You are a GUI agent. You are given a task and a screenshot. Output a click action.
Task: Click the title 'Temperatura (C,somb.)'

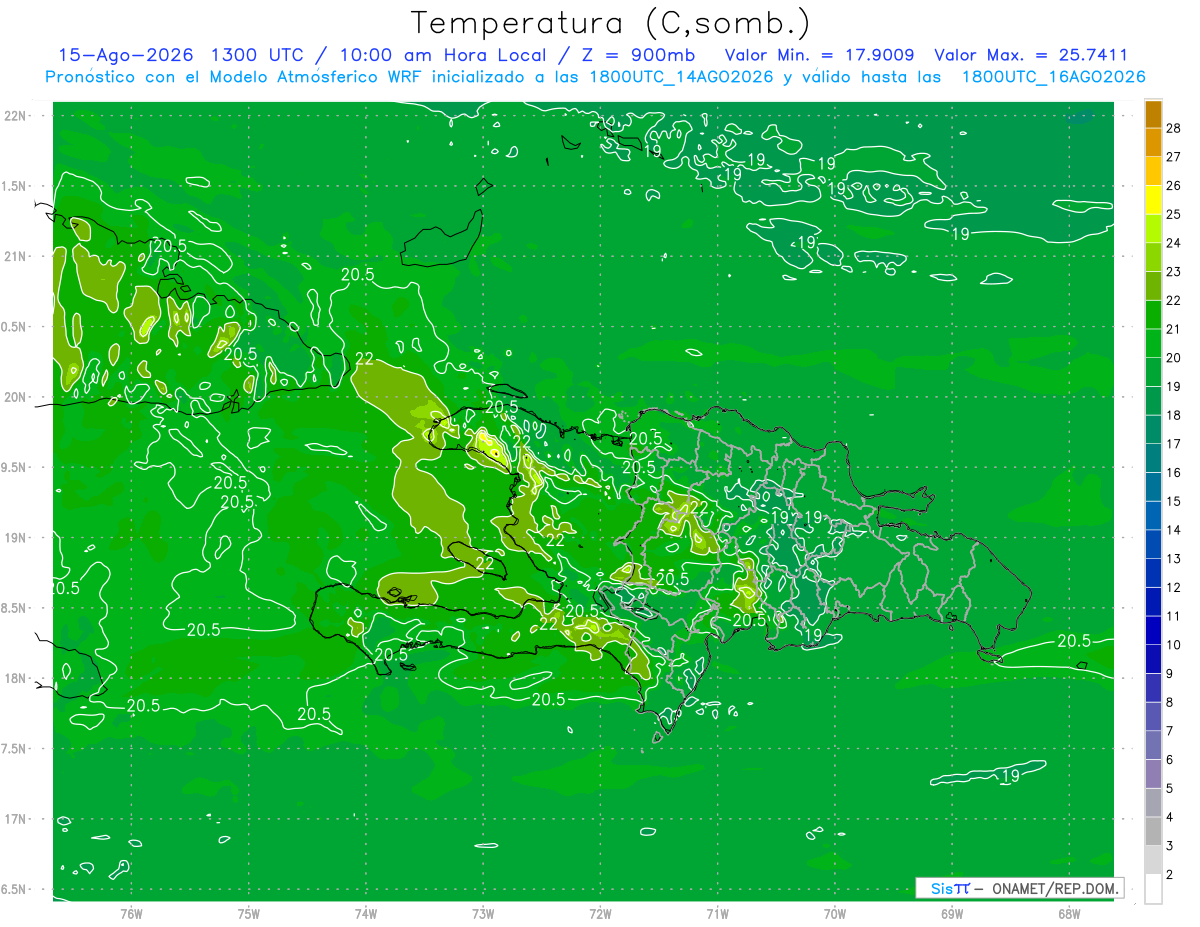[610, 23]
